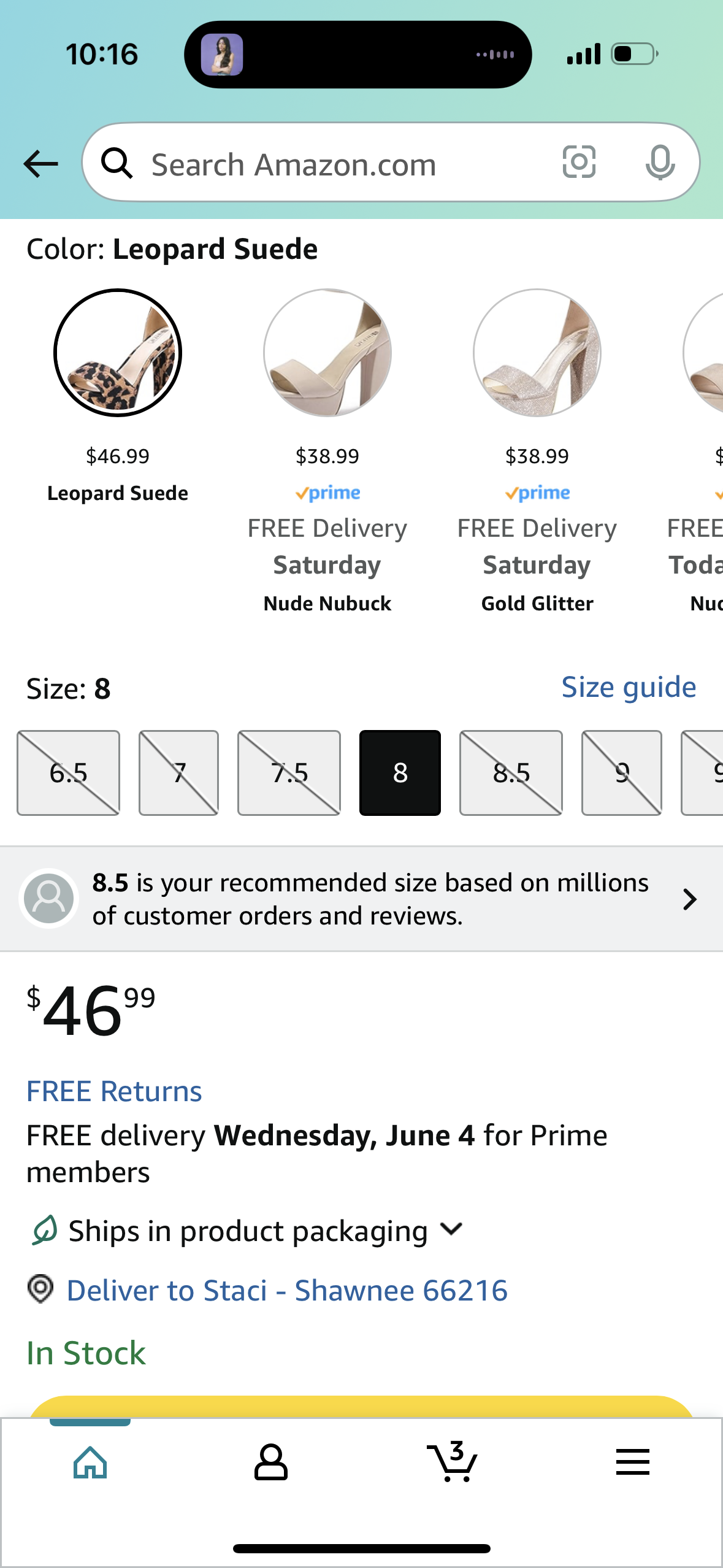
Task: Tap the back arrow icon
Action: [x=40, y=164]
